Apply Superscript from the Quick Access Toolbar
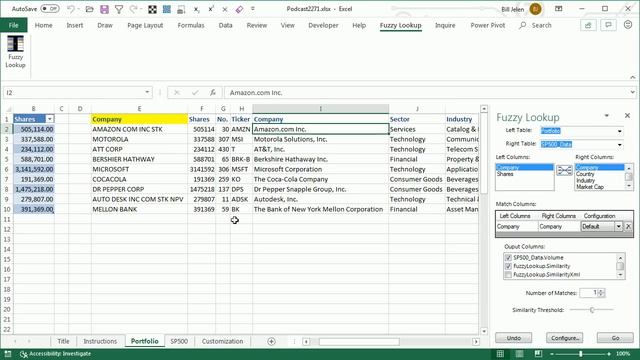 coord(211,9)
